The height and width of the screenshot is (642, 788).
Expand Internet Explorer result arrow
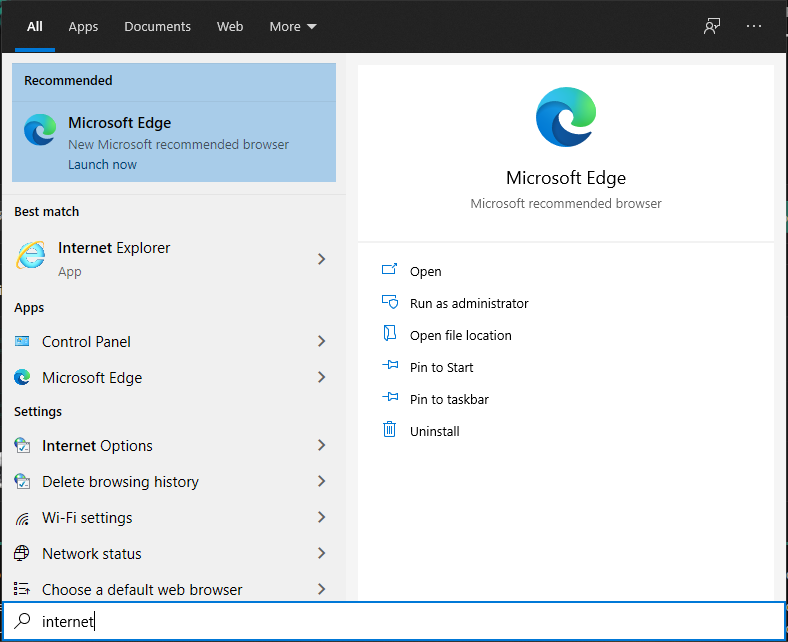[x=321, y=259]
